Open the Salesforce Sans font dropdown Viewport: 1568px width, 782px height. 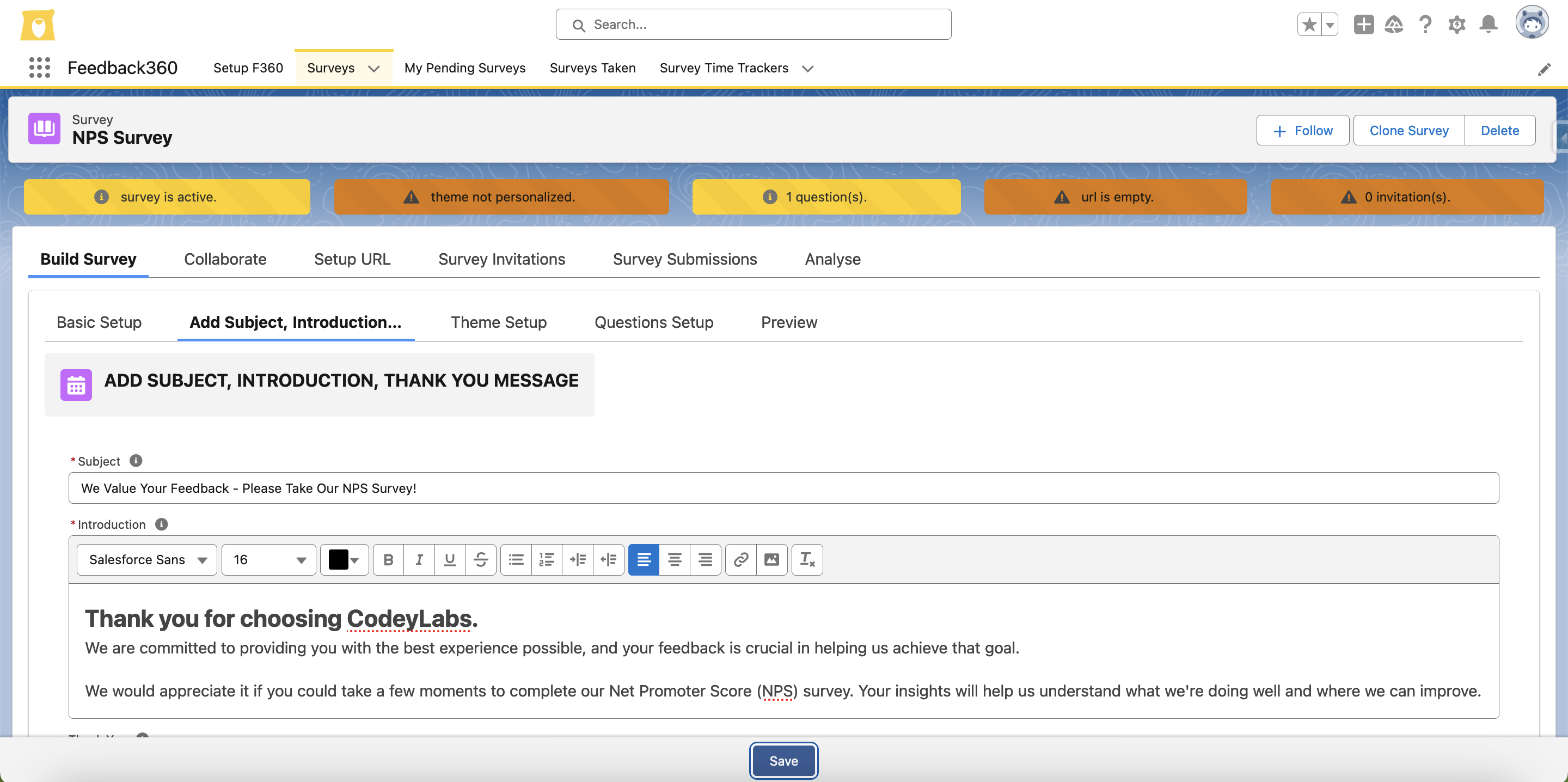[x=146, y=559]
